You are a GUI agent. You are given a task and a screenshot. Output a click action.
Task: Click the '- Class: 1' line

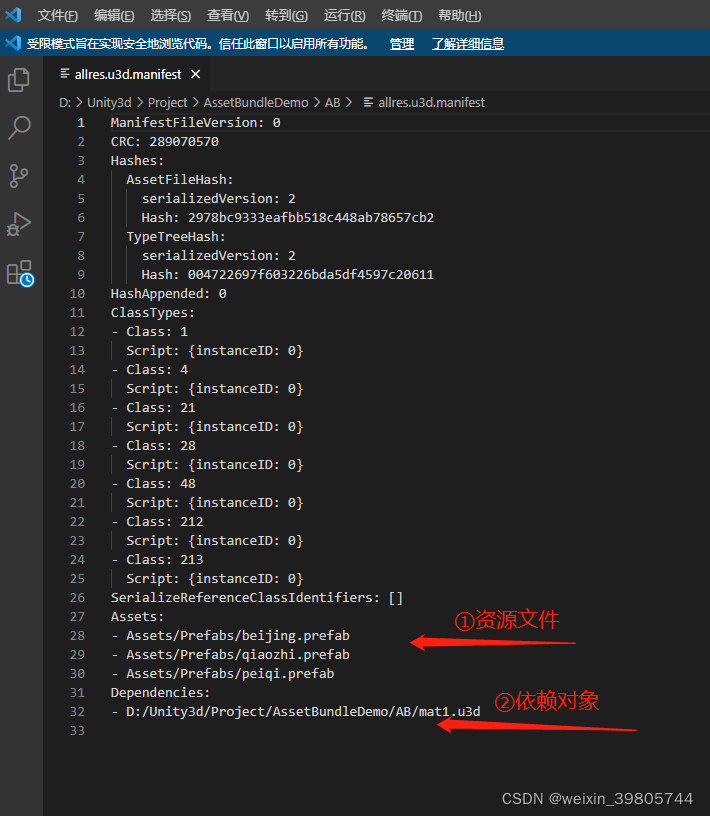(149, 332)
